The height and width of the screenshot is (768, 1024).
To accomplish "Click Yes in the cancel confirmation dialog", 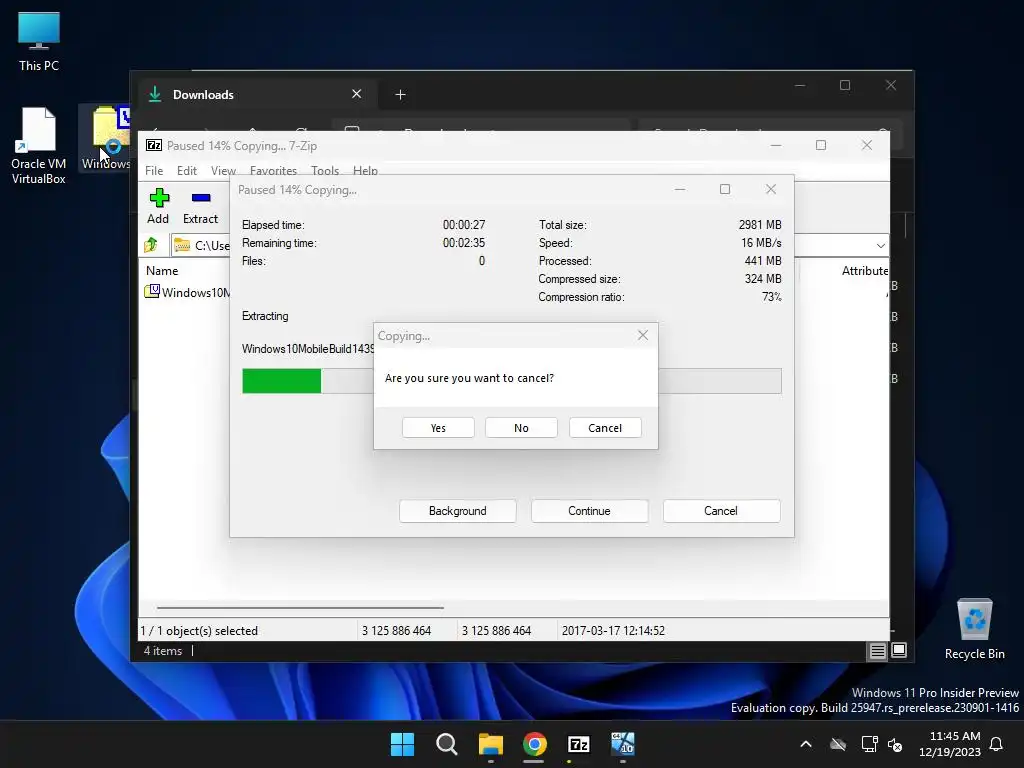I will [438, 428].
